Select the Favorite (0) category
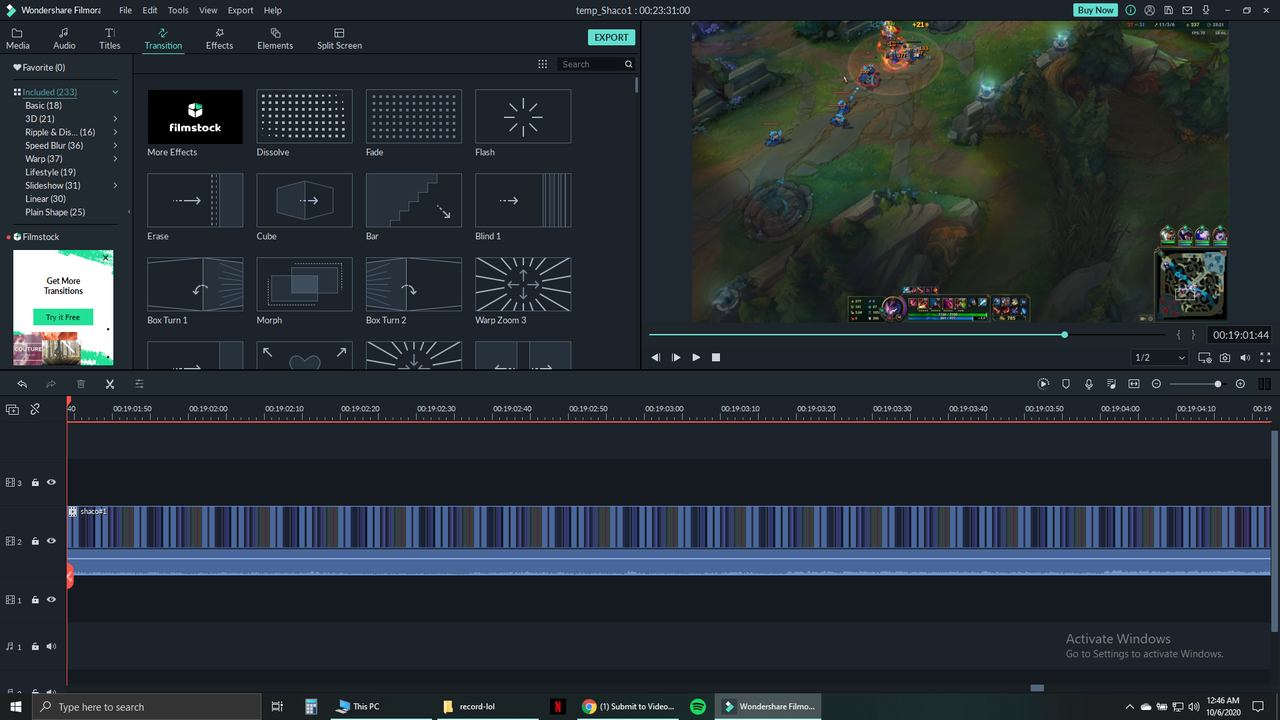 (39, 67)
